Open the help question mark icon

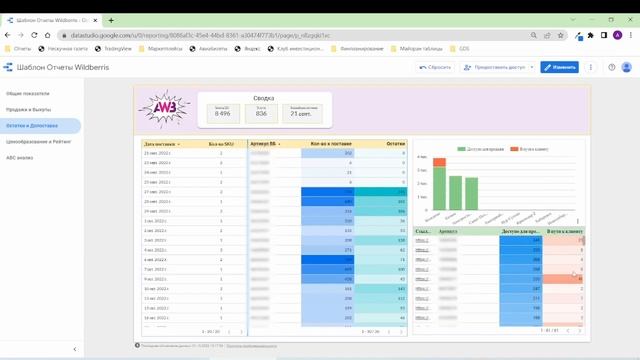[x=611, y=67]
